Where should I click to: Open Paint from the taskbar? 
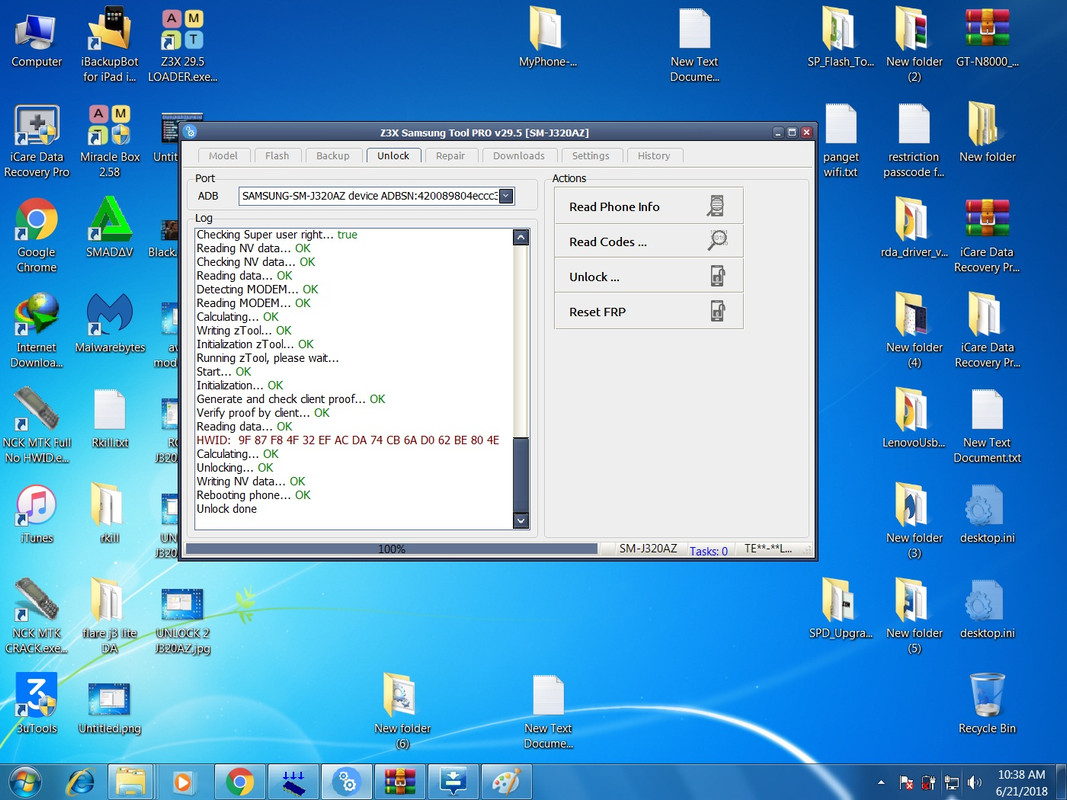coord(506,782)
